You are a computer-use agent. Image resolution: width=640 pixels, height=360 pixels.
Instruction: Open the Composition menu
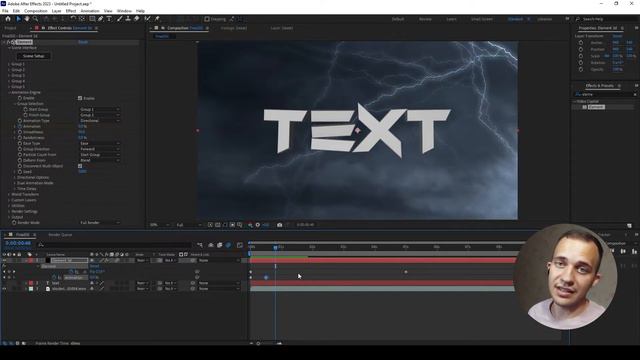click(36, 11)
